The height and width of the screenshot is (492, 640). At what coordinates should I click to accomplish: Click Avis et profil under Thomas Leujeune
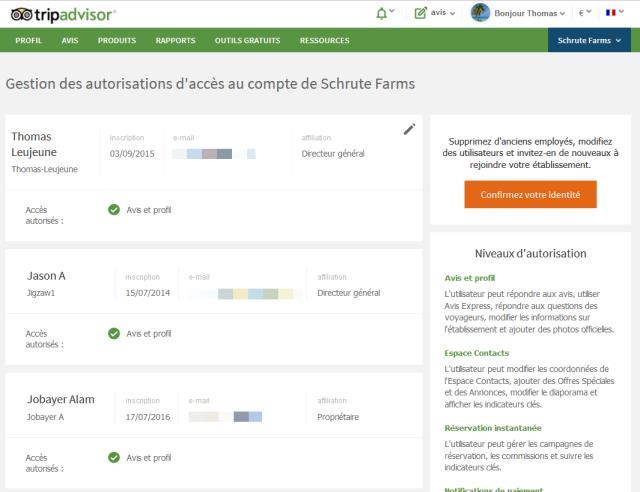tap(149, 210)
